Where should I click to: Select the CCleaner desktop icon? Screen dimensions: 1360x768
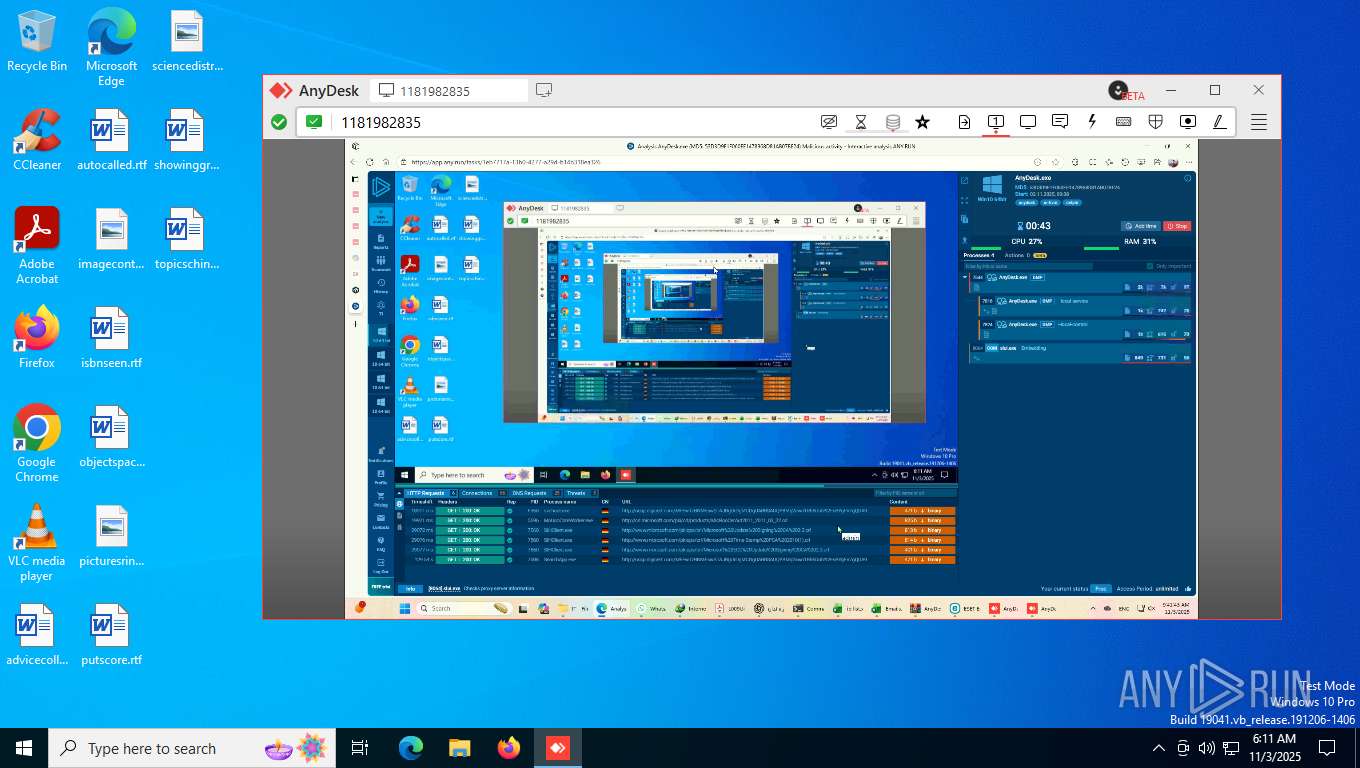point(37,140)
